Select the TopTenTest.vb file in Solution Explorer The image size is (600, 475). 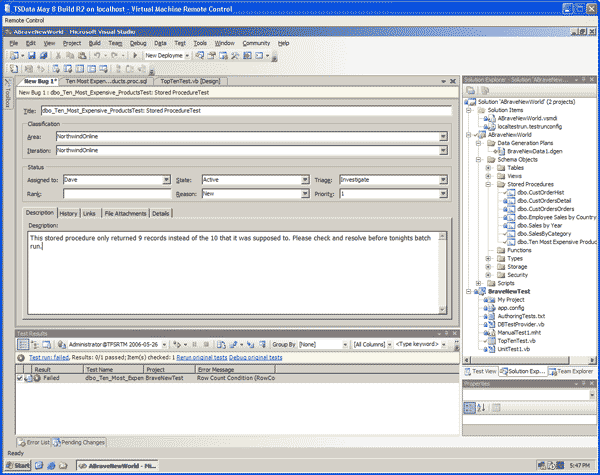516,341
